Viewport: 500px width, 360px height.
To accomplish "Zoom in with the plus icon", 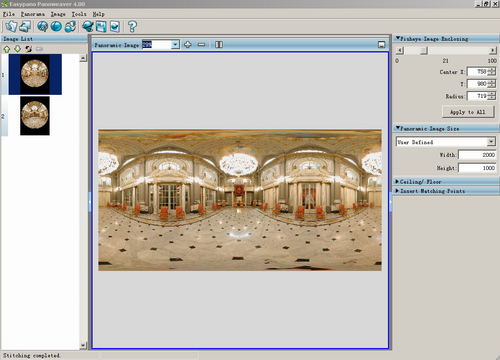I will 188,44.
